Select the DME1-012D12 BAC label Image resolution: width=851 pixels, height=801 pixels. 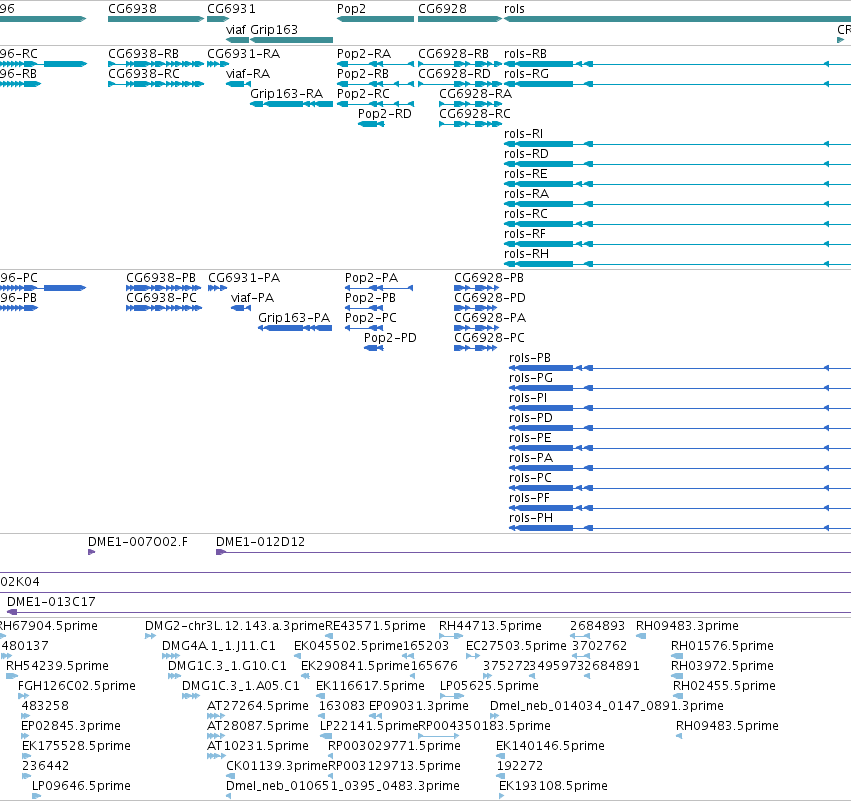point(260,542)
